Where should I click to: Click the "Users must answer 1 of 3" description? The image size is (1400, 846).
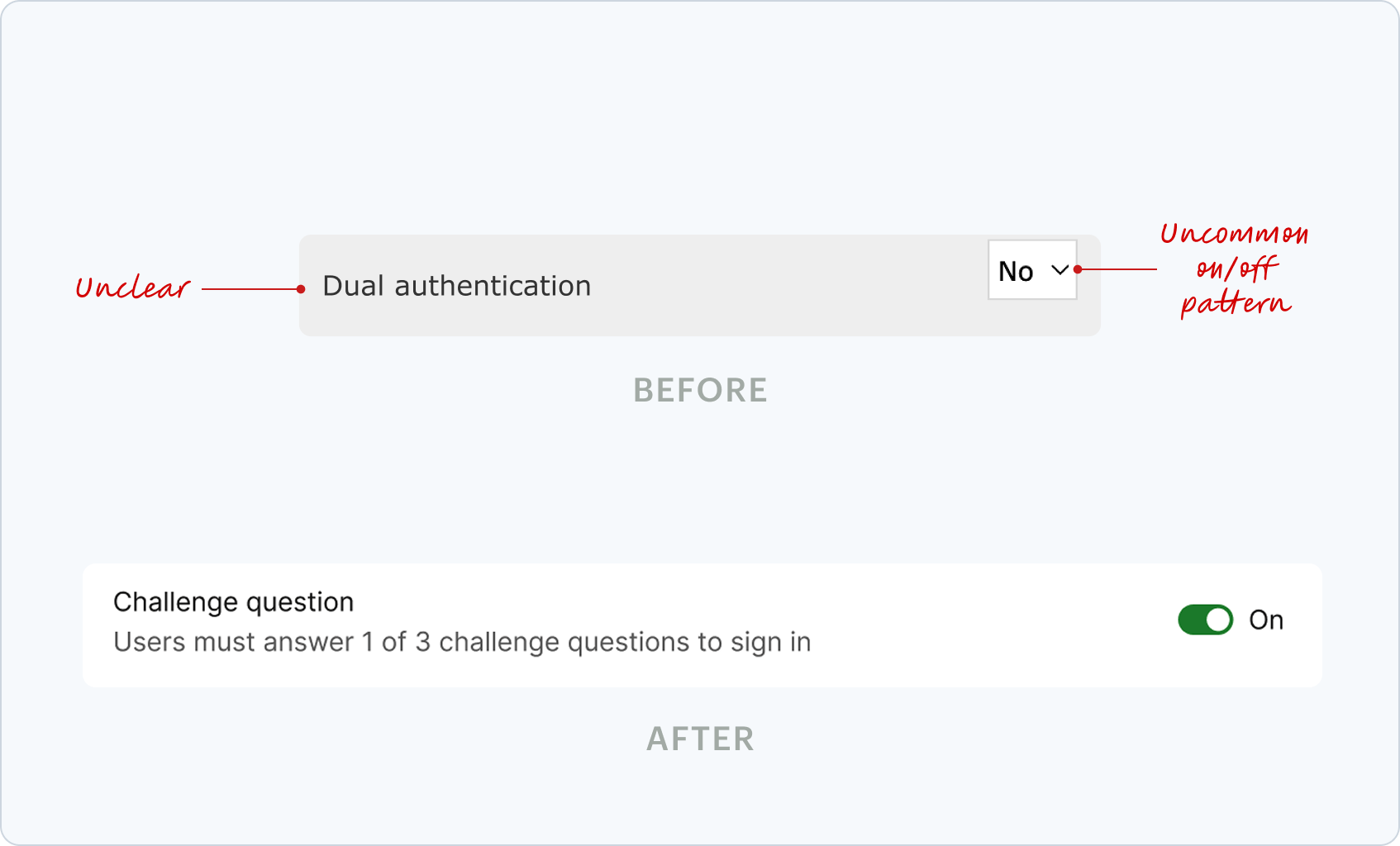tap(461, 642)
